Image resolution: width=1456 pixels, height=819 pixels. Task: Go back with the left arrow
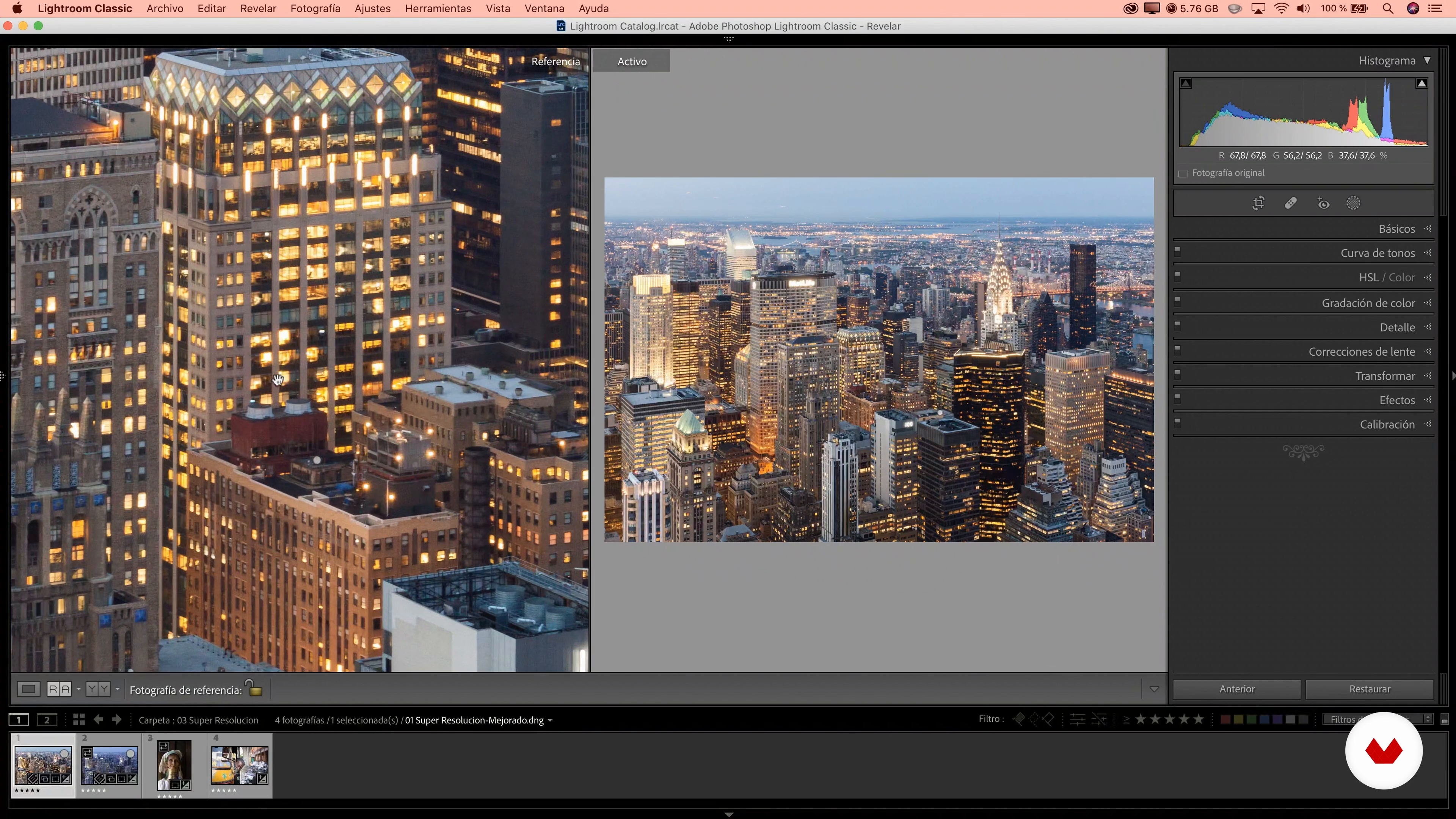tap(98, 720)
